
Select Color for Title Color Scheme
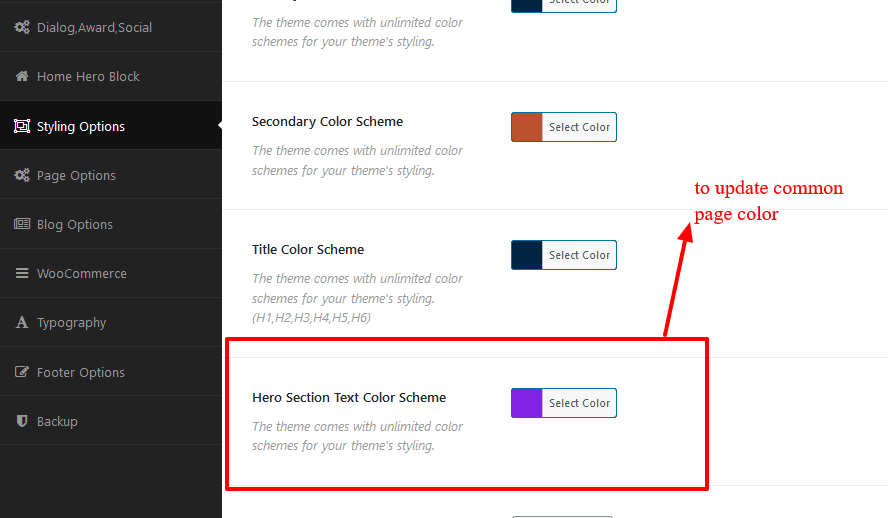click(579, 255)
